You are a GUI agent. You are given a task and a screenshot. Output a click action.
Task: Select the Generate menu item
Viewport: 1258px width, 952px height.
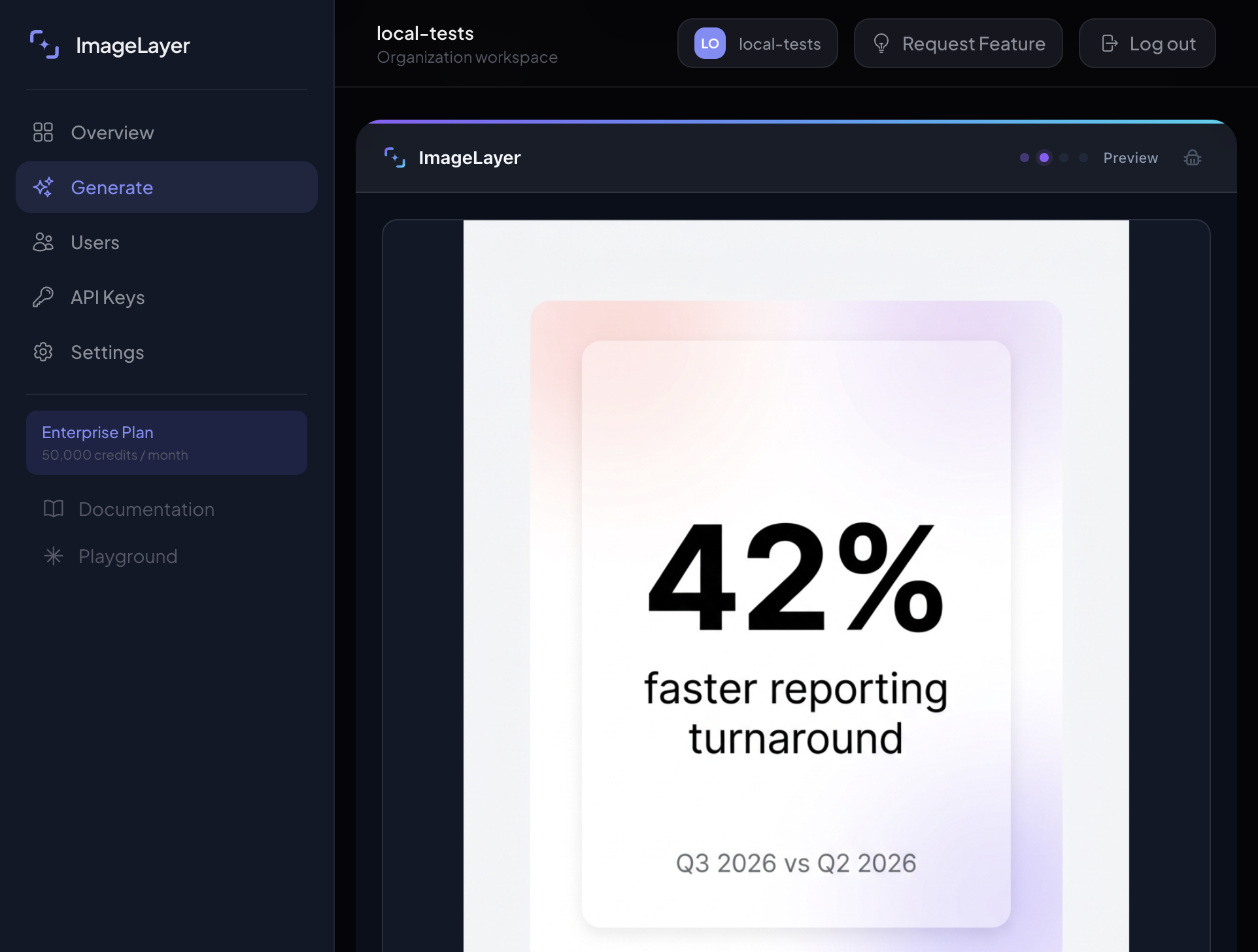point(167,188)
